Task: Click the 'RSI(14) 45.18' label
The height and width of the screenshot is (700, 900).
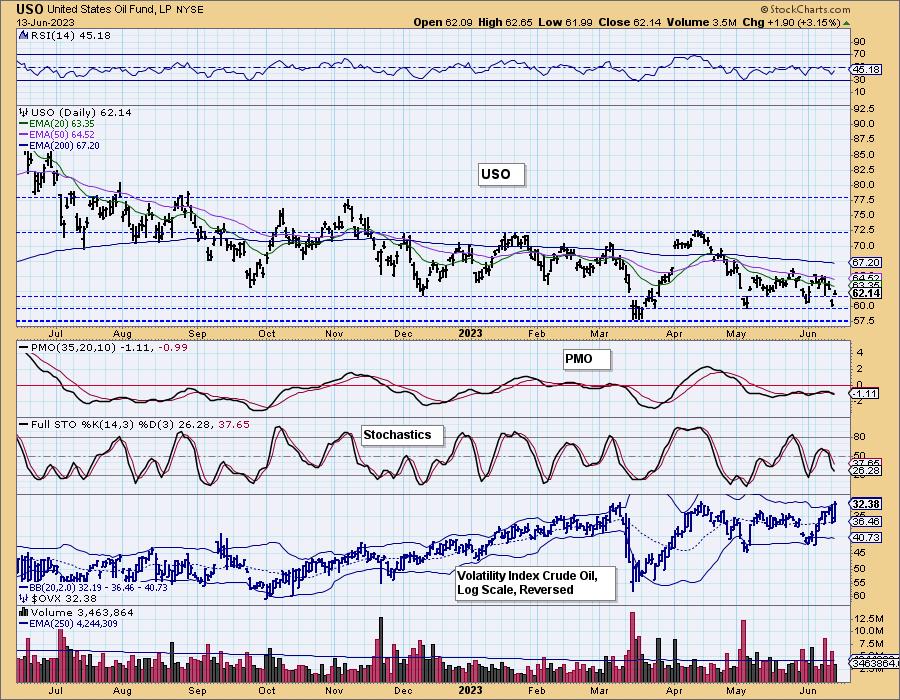Action: [69, 35]
